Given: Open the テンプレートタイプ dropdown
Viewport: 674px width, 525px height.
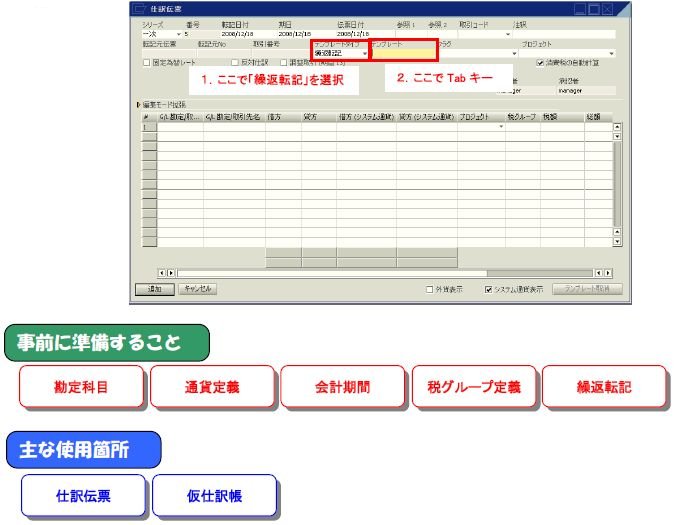Looking at the screenshot, I should pyautogui.click(x=364, y=53).
